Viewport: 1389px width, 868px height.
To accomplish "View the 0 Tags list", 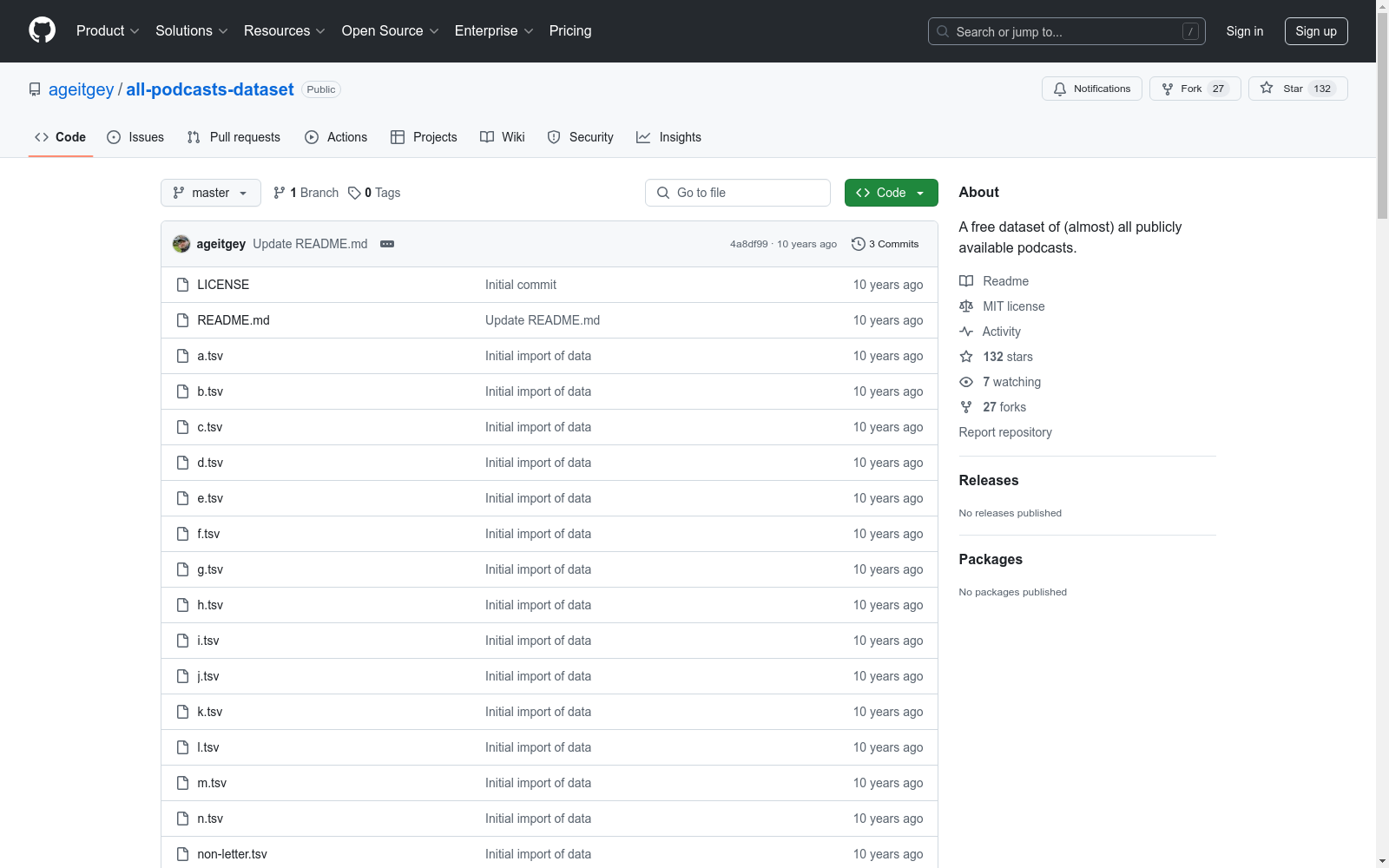I will [374, 193].
